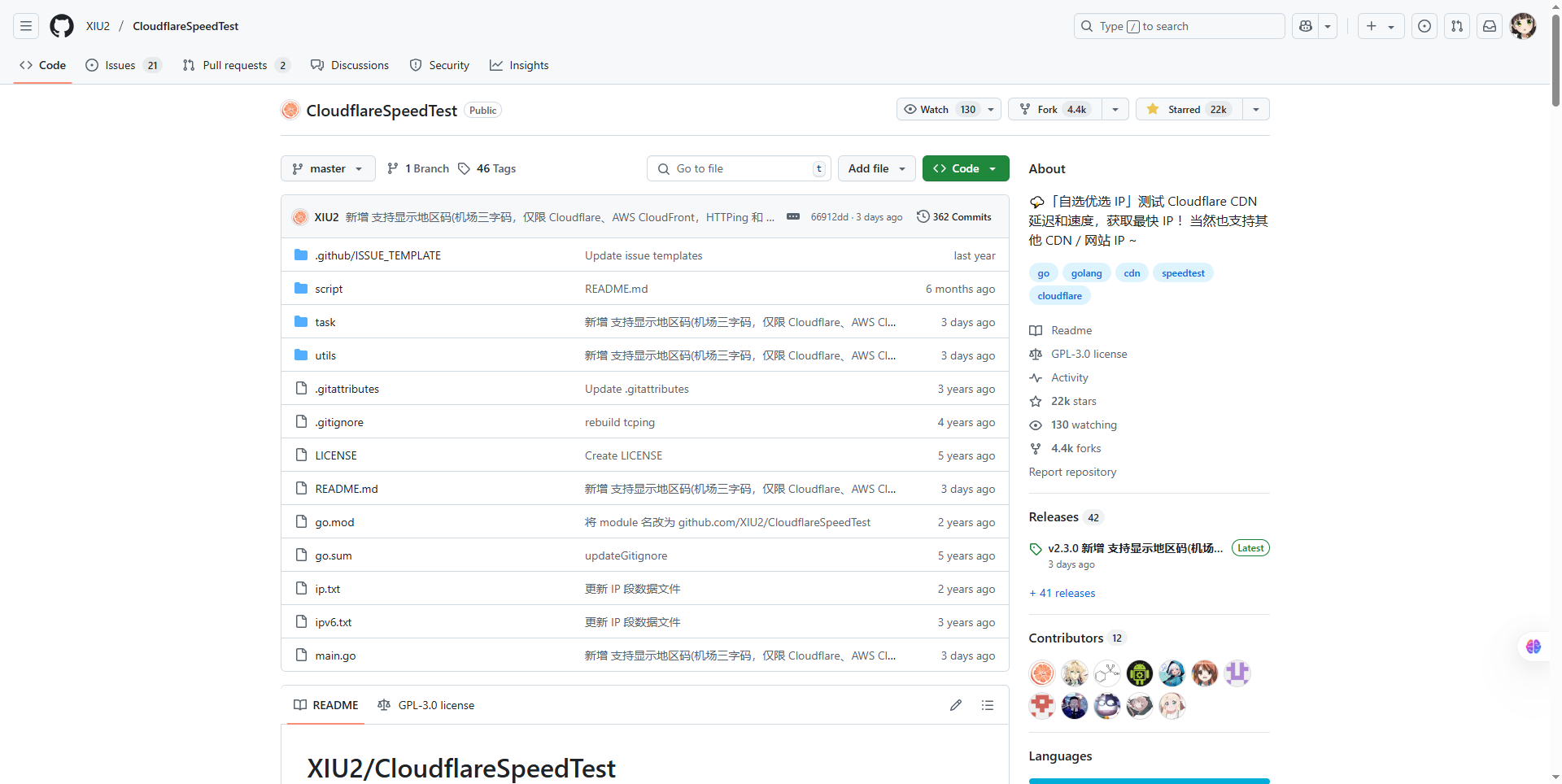Click the 'golang' topic tag
This screenshot has height=784, width=1562.
(1086, 273)
